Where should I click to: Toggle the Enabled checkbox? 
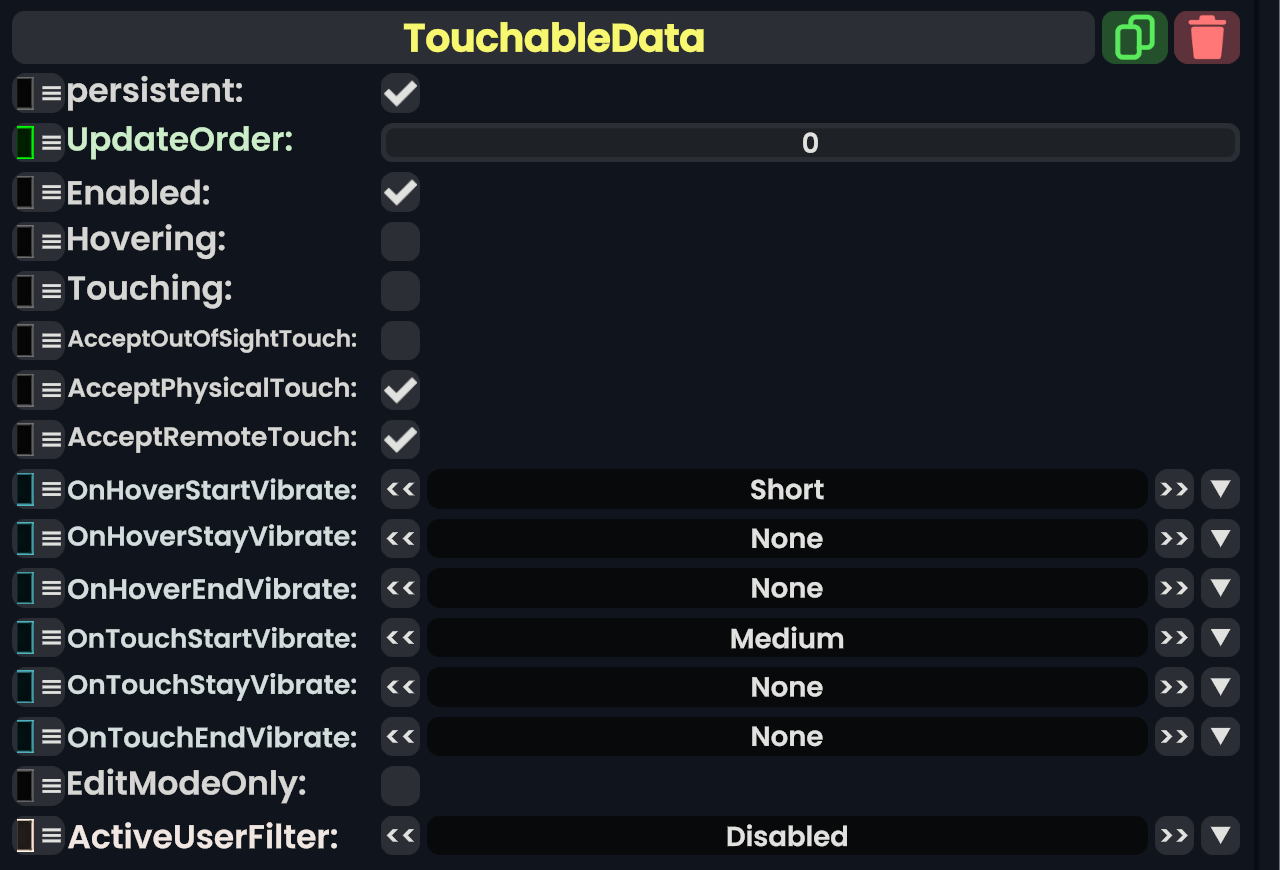tap(400, 192)
